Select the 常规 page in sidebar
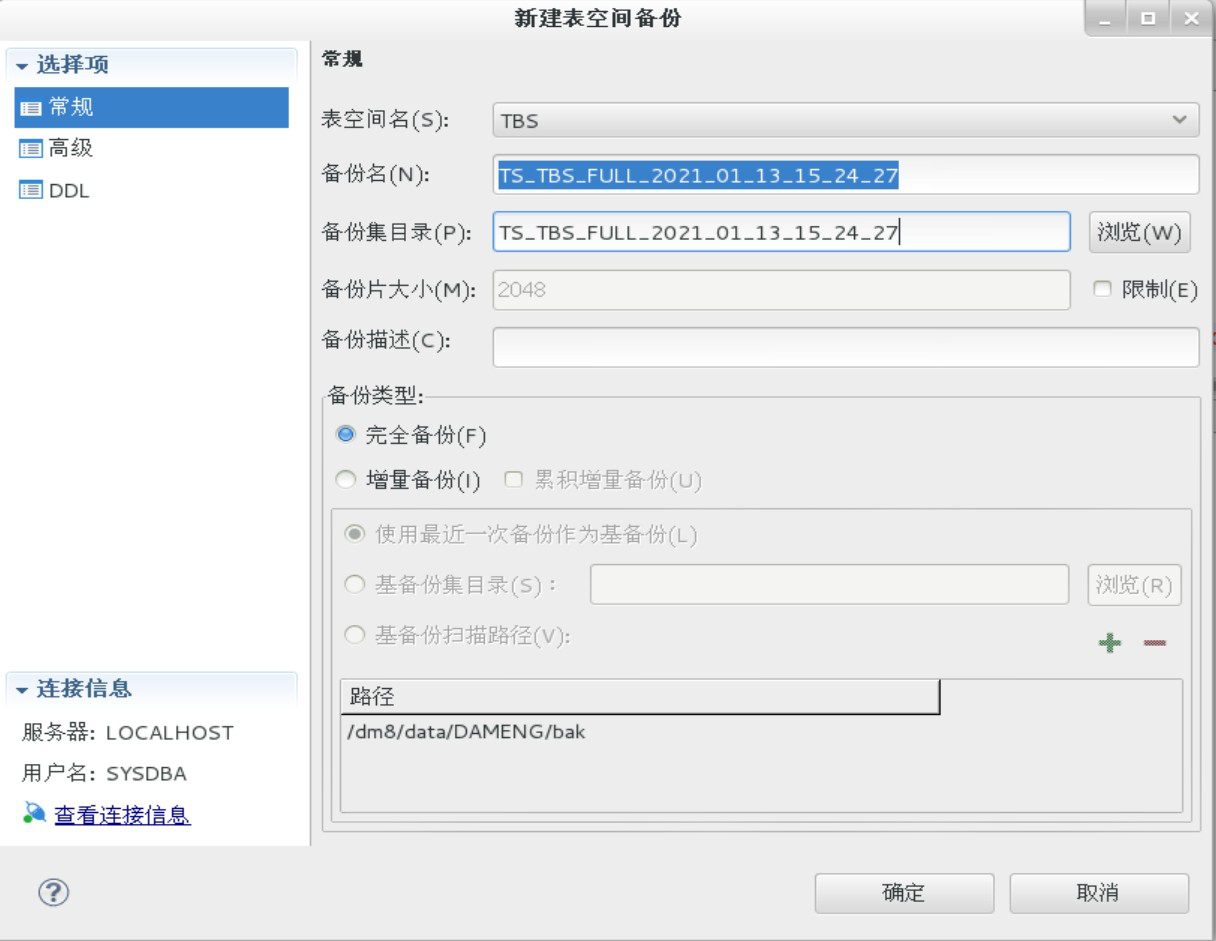This screenshot has height=941, width=1216. (151, 107)
